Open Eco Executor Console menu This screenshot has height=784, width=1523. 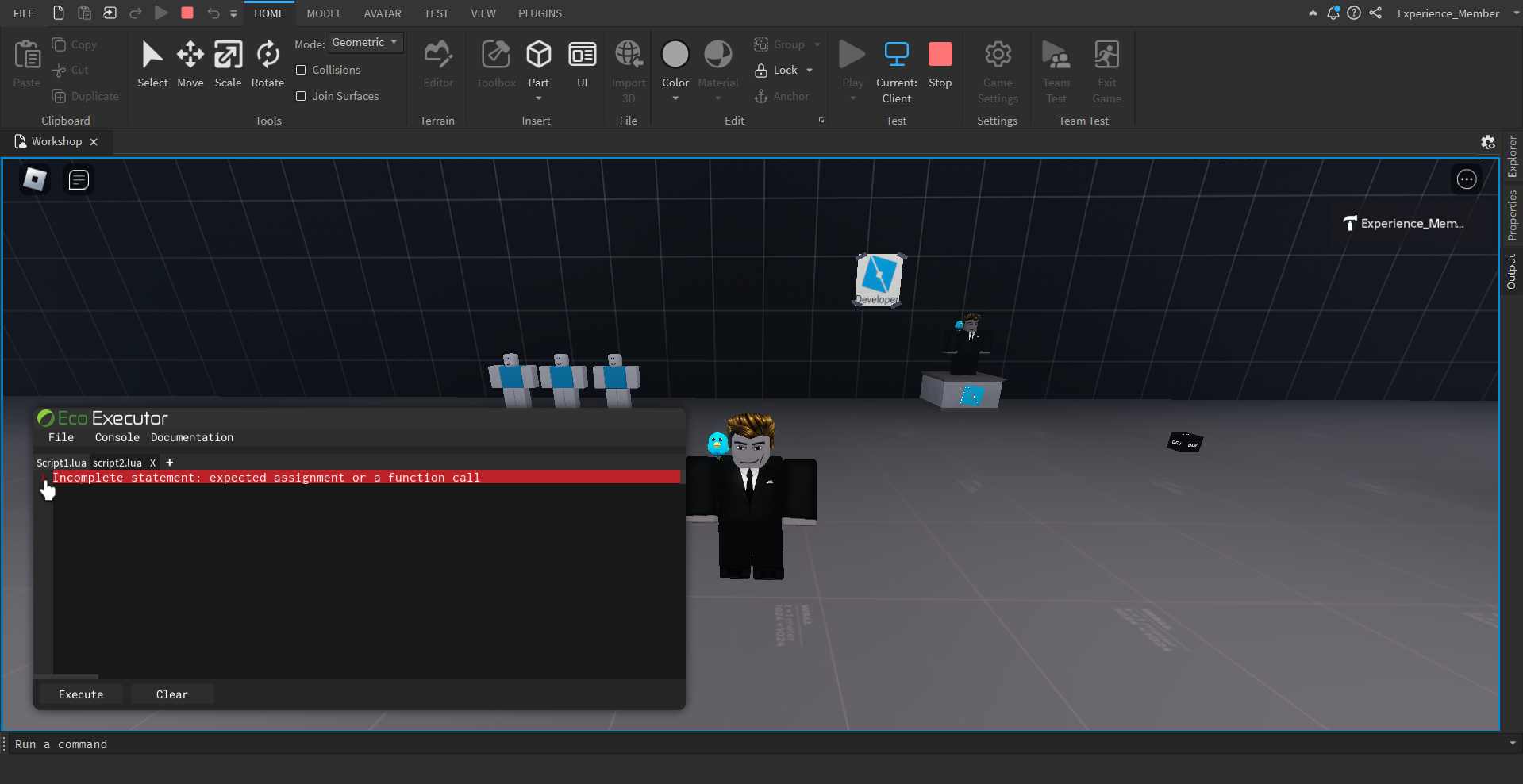point(117,438)
